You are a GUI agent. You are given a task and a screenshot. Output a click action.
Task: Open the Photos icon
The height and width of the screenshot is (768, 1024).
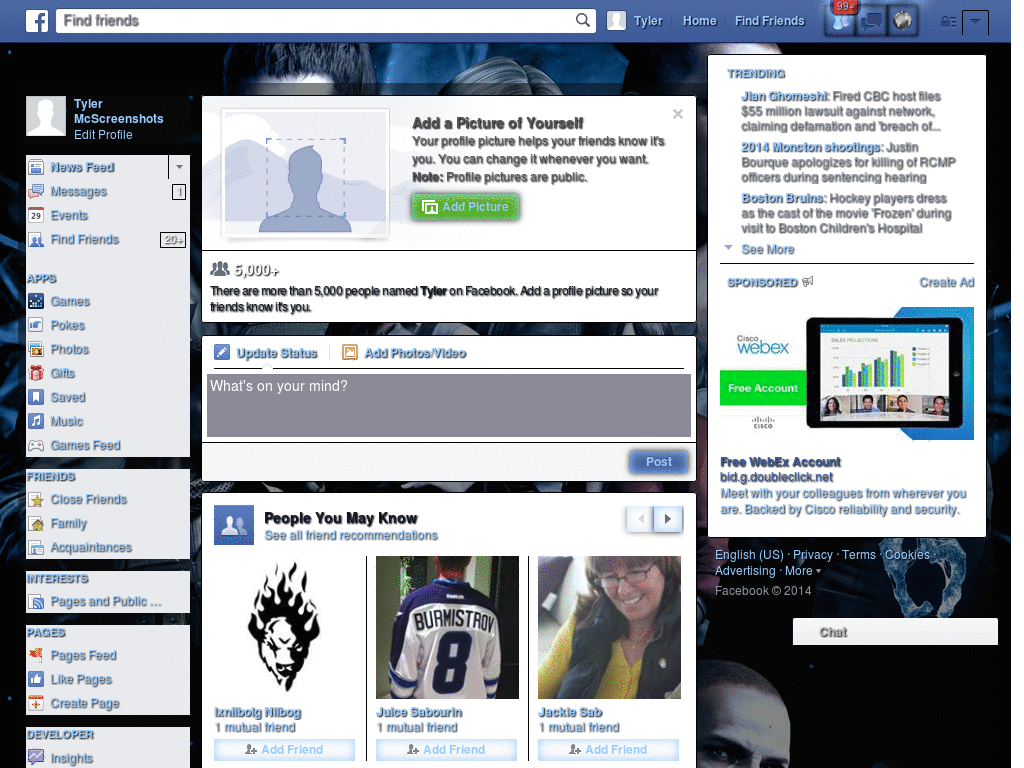coord(36,349)
